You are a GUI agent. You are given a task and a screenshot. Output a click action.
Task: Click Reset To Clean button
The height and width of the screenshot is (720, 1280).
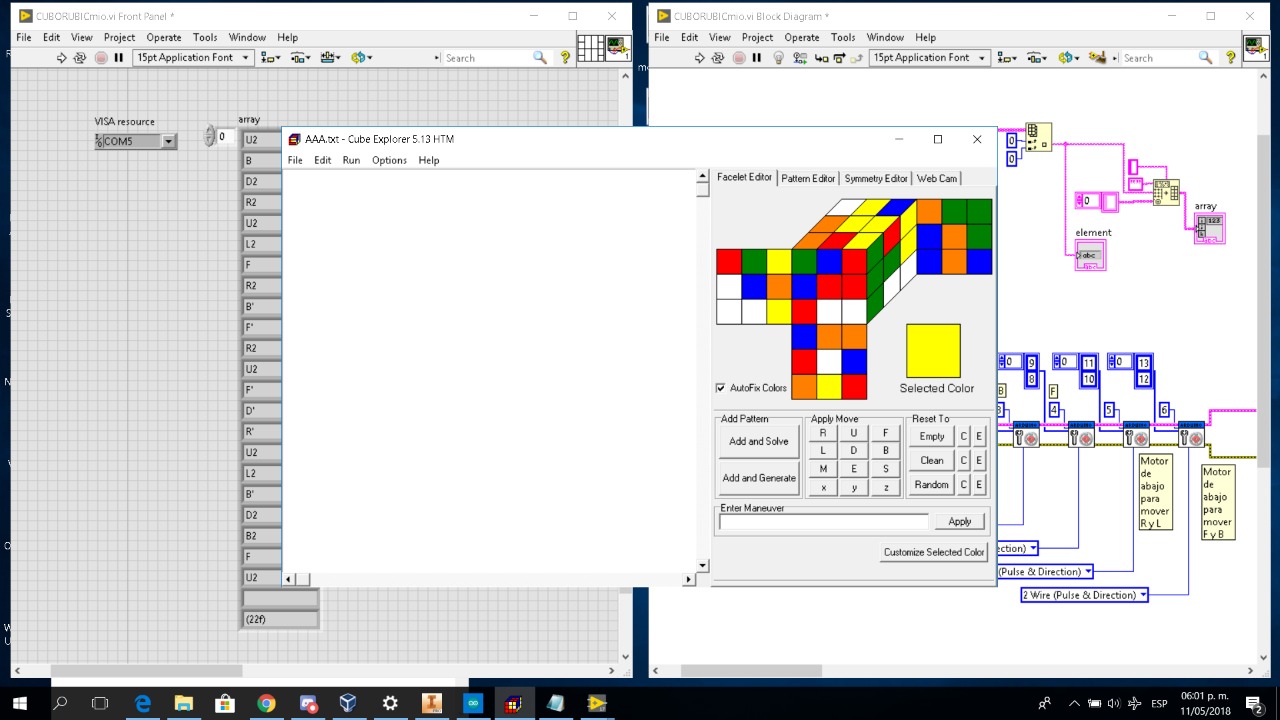(x=932, y=460)
